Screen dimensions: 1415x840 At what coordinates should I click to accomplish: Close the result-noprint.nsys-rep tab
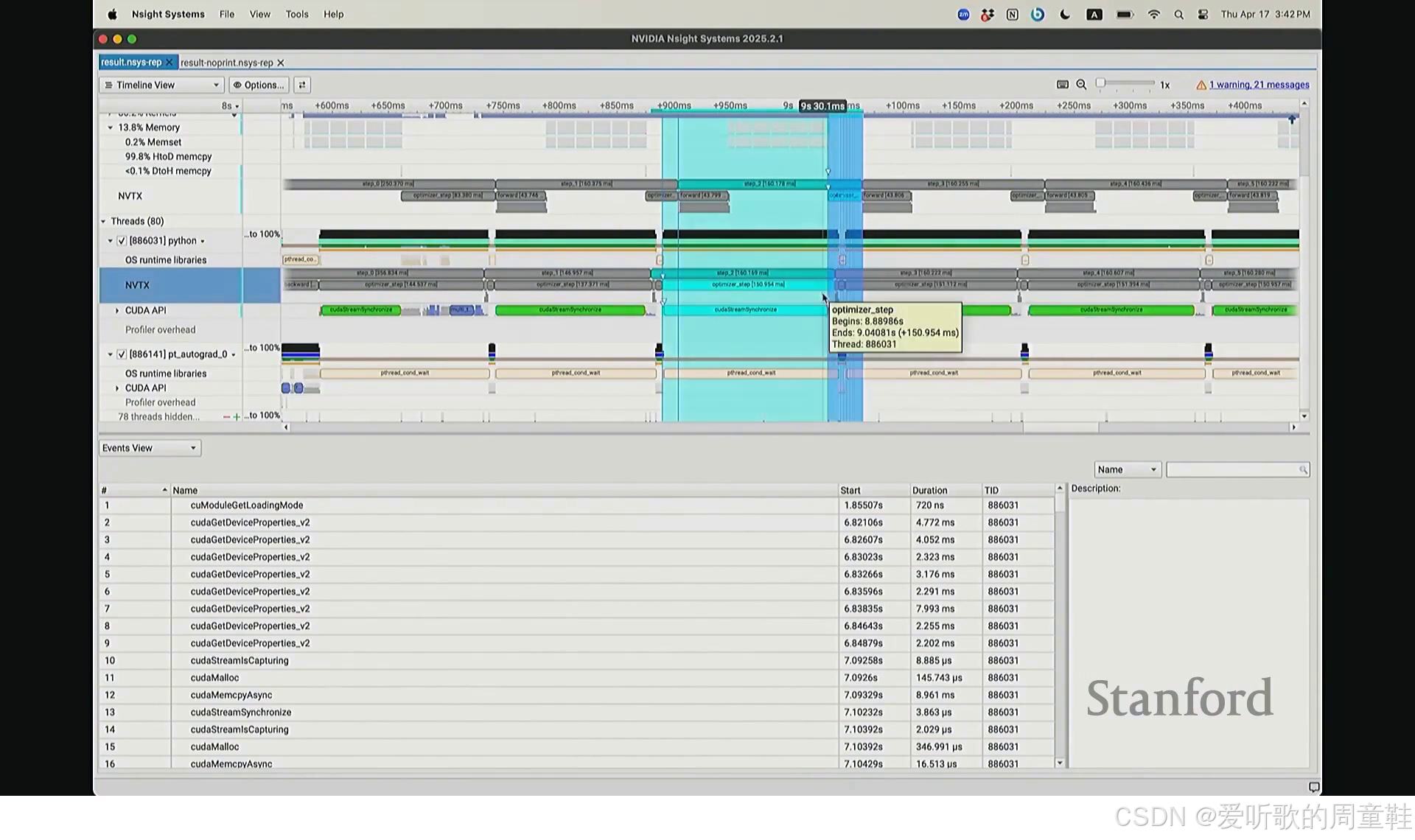point(281,63)
